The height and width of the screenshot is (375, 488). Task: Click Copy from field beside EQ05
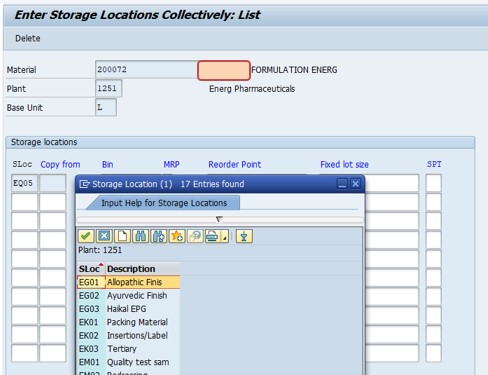click(x=53, y=183)
